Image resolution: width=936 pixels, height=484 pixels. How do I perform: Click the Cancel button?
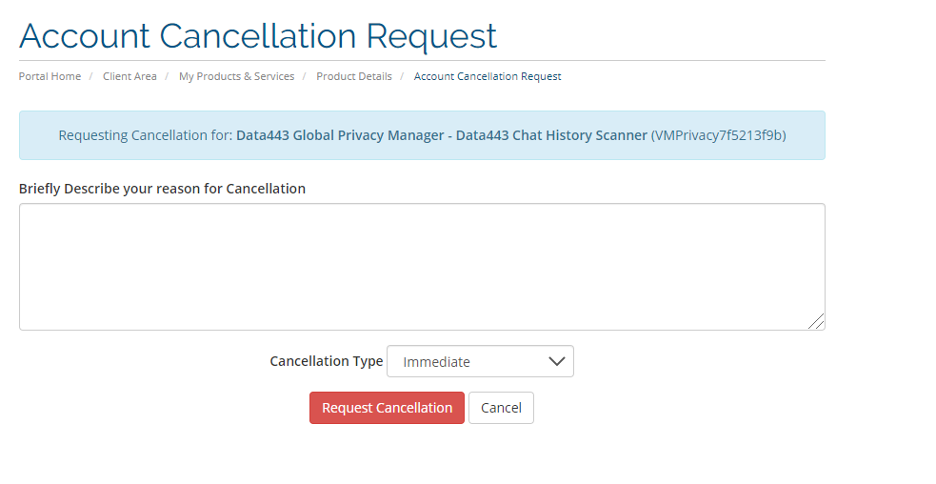click(x=501, y=408)
